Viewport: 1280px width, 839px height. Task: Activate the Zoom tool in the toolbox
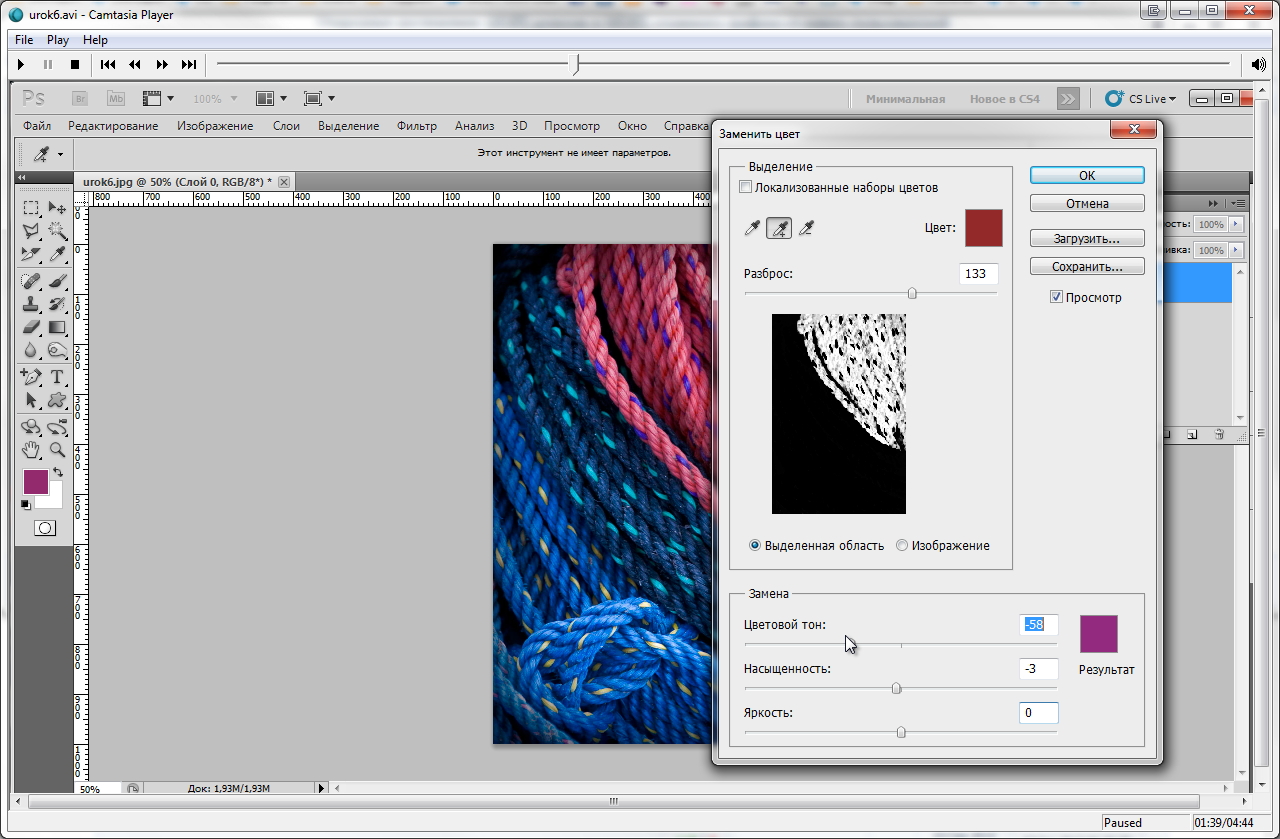coord(57,450)
